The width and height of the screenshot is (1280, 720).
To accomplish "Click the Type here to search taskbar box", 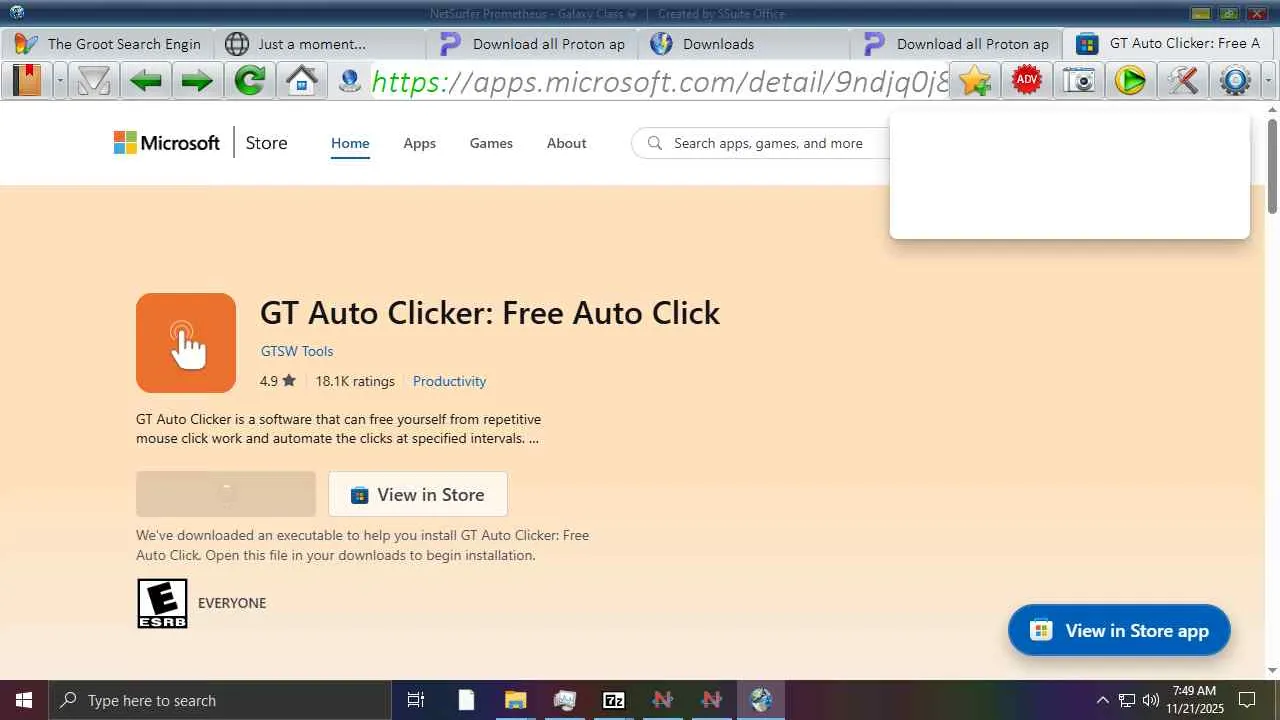I will (x=220, y=700).
